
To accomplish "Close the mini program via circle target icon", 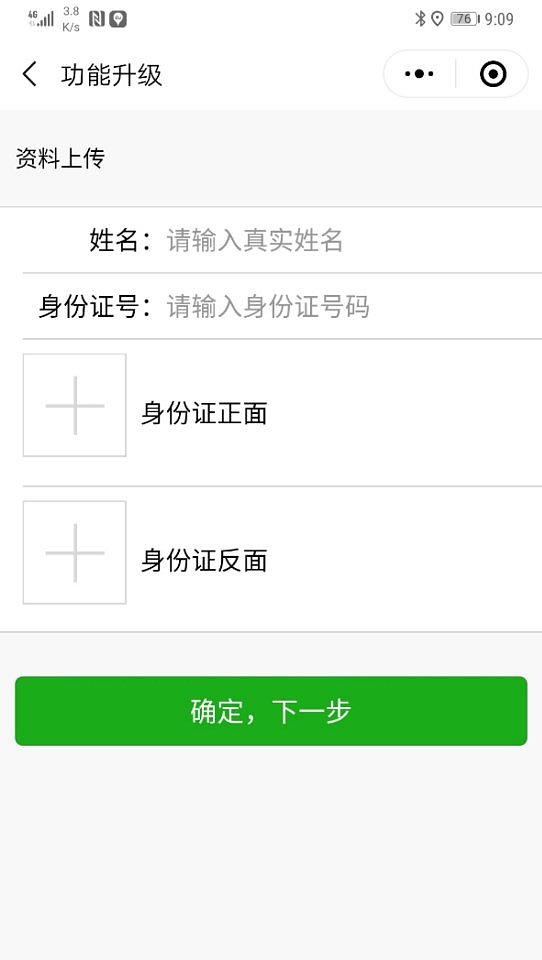I will tap(493, 74).
